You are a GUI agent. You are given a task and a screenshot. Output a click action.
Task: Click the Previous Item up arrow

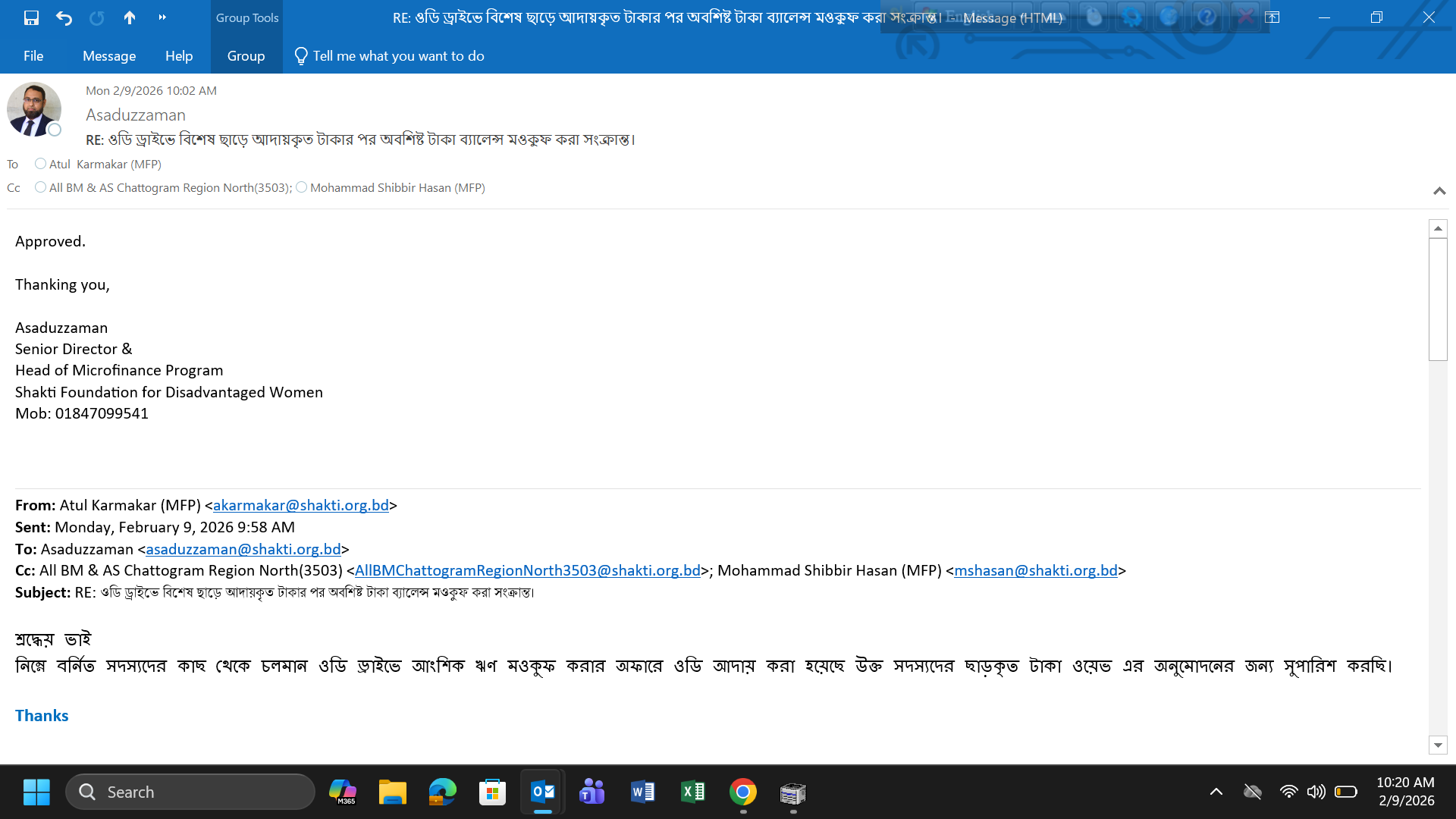130,17
